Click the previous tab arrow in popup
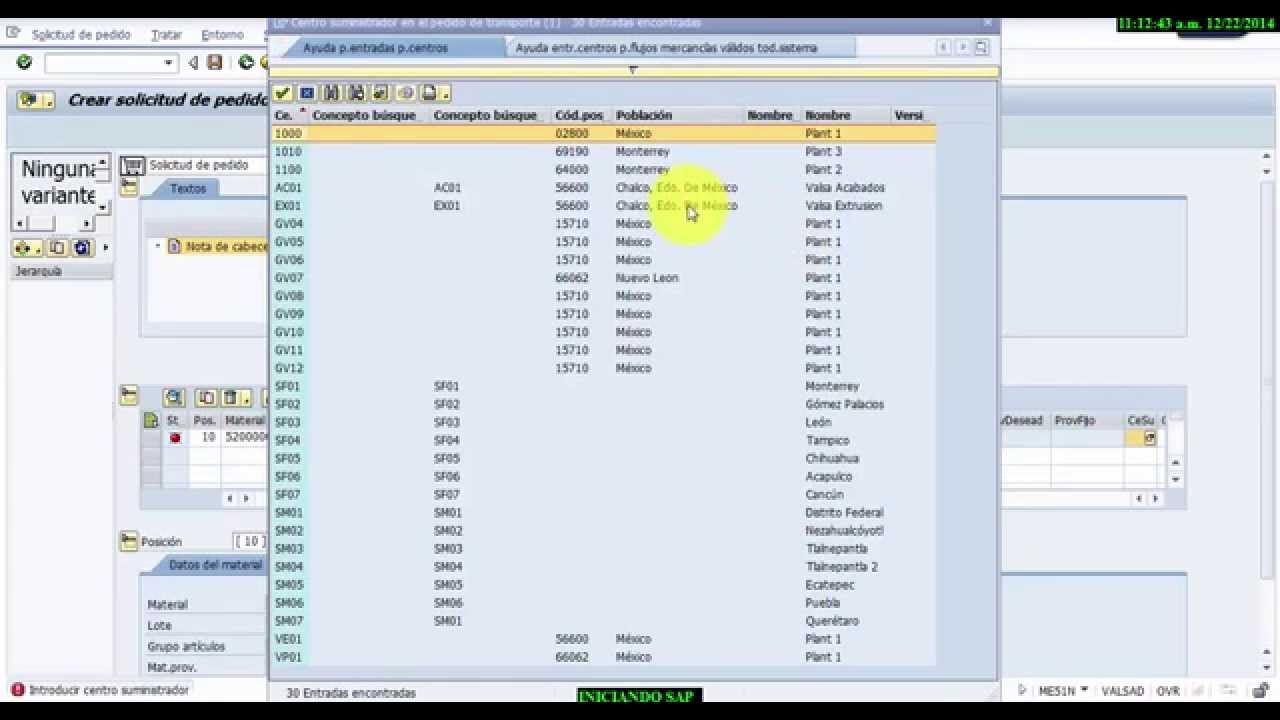The width and height of the screenshot is (1280, 720). click(943, 47)
